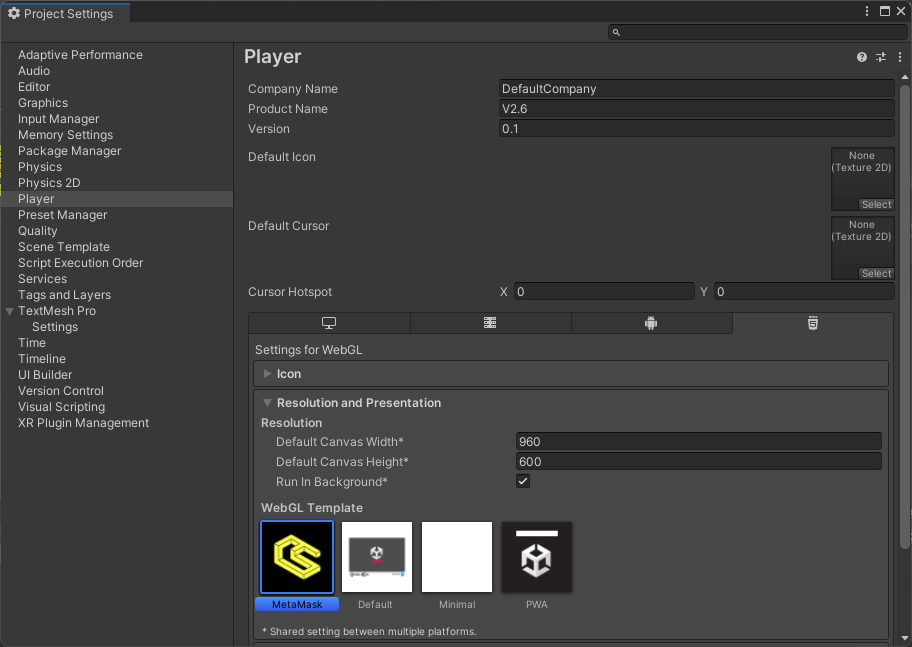Viewport: 912px width, 647px height.
Task: Click Select button for Default Icon
Action: pyautogui.click(x=876, y=205)
